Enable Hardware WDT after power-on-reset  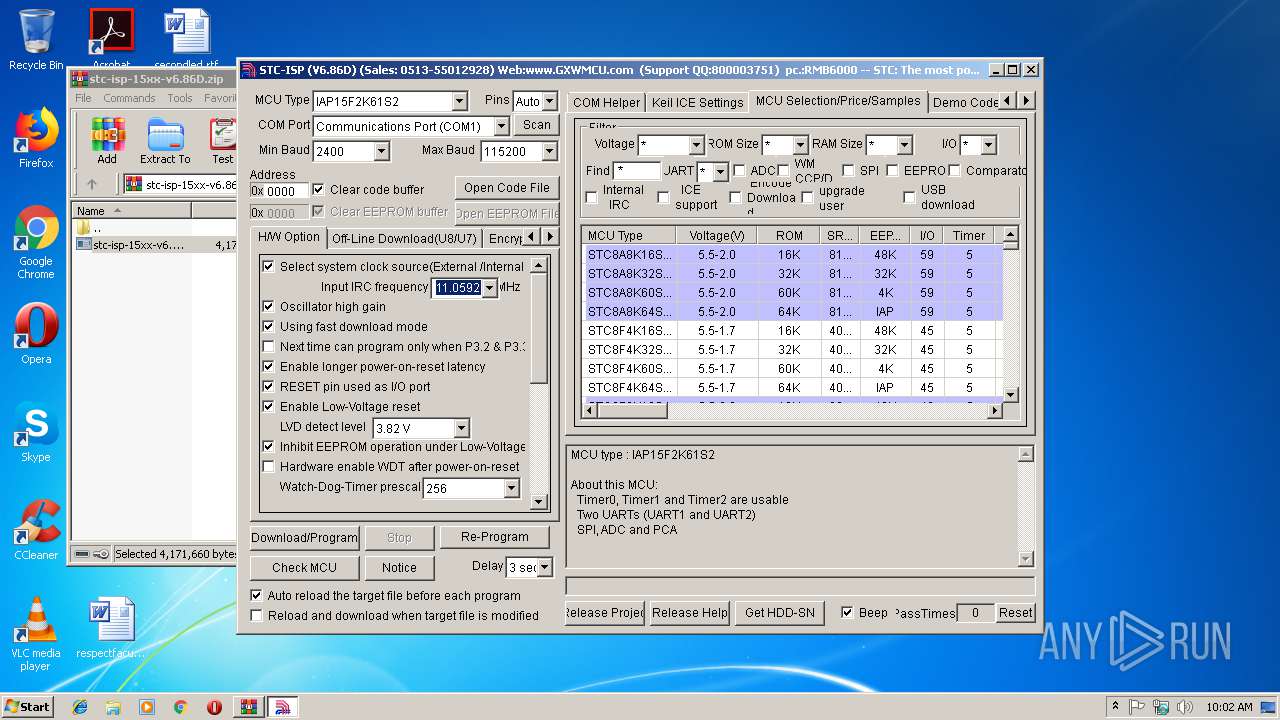point(268,466)
